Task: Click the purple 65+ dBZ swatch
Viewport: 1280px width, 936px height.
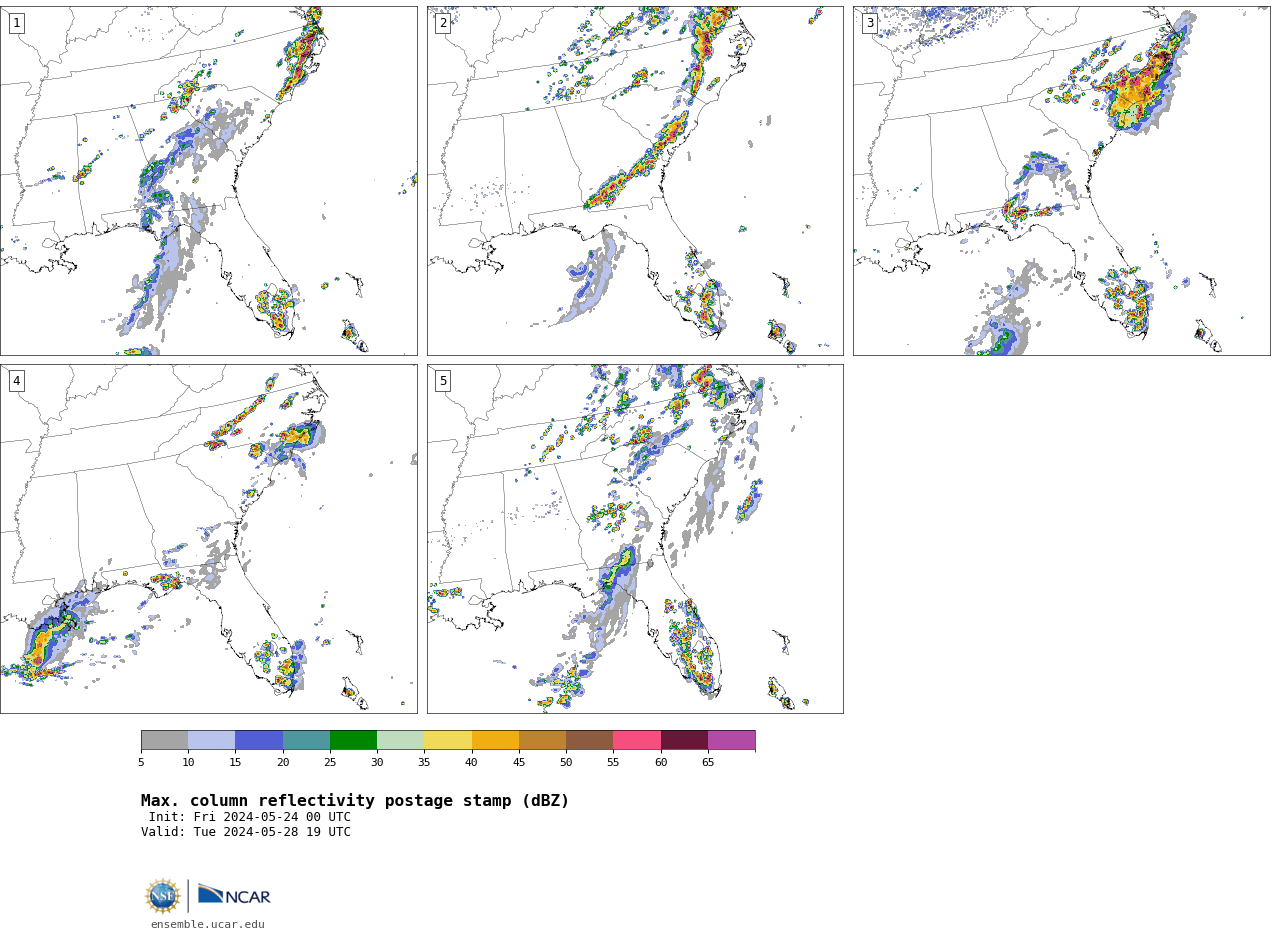Action: [731, 740]
